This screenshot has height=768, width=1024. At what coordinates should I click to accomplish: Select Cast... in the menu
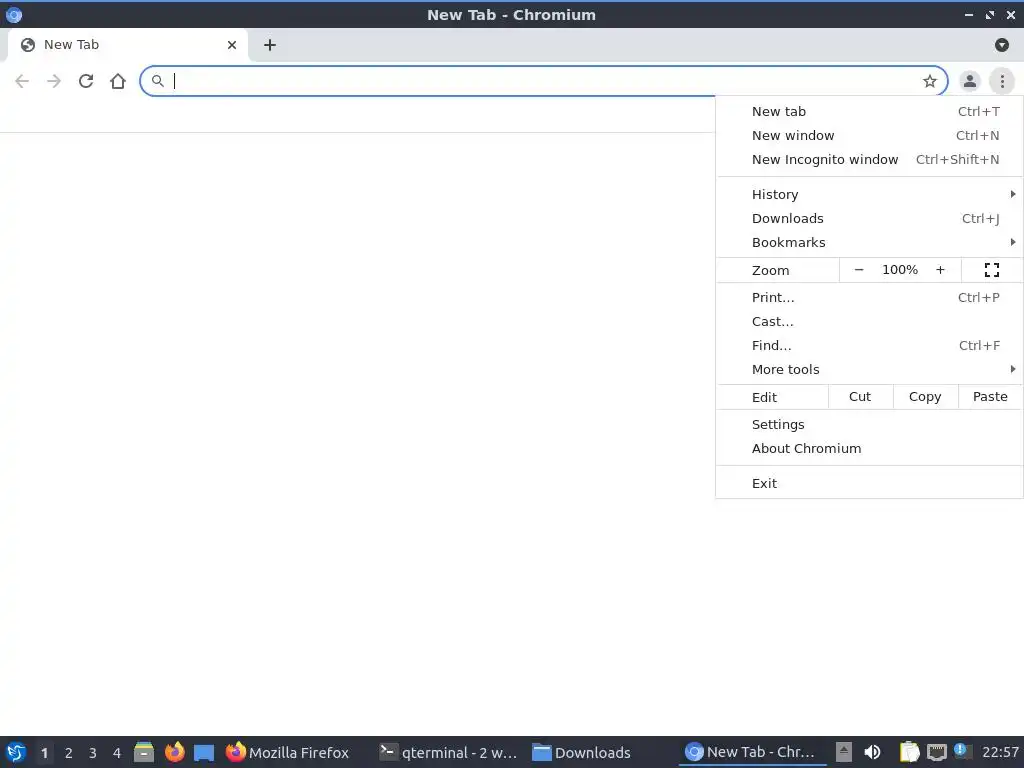(869, 322)
